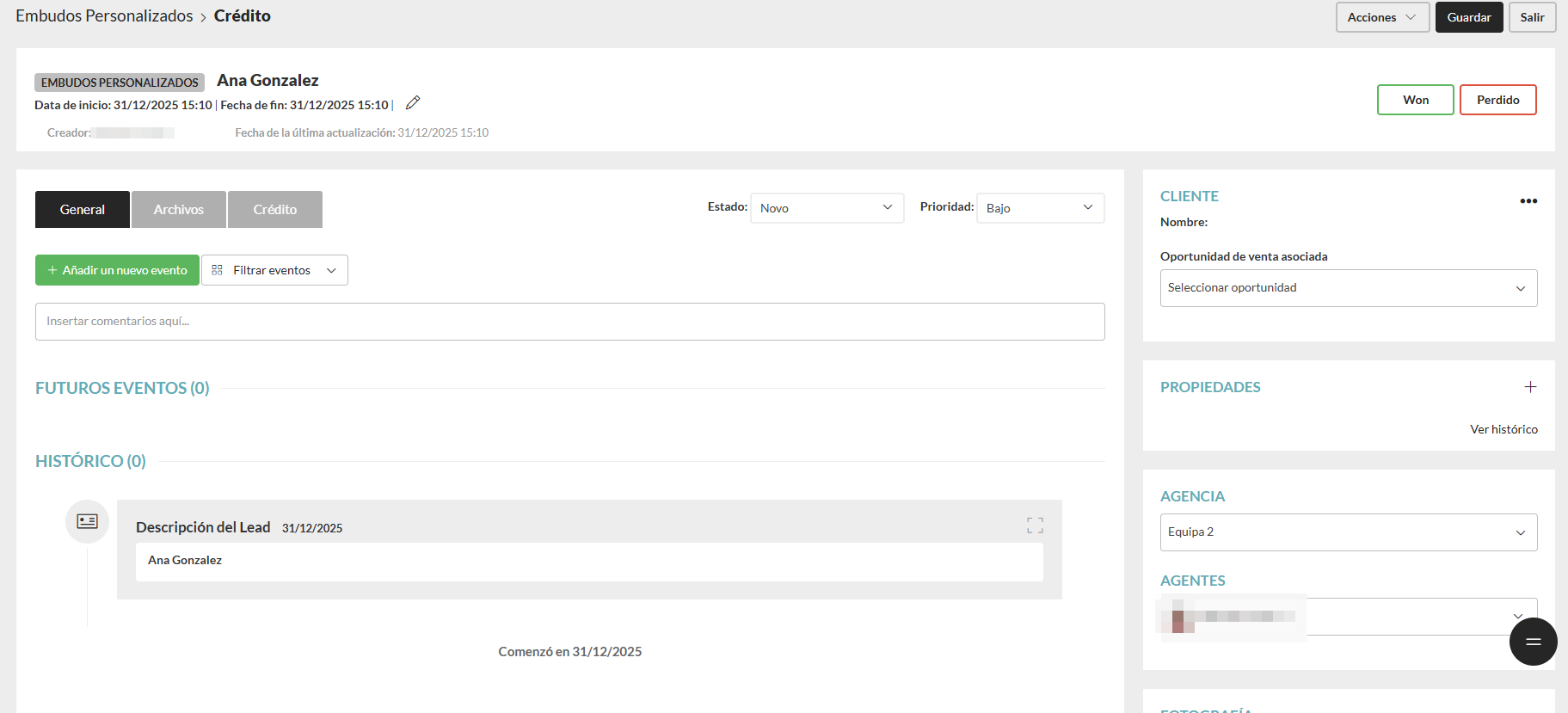The height and width of the screenshot is (713, 1568).
Task: Click the grid icon in Filtrar eventos
Action: click(x=217, y=270)
